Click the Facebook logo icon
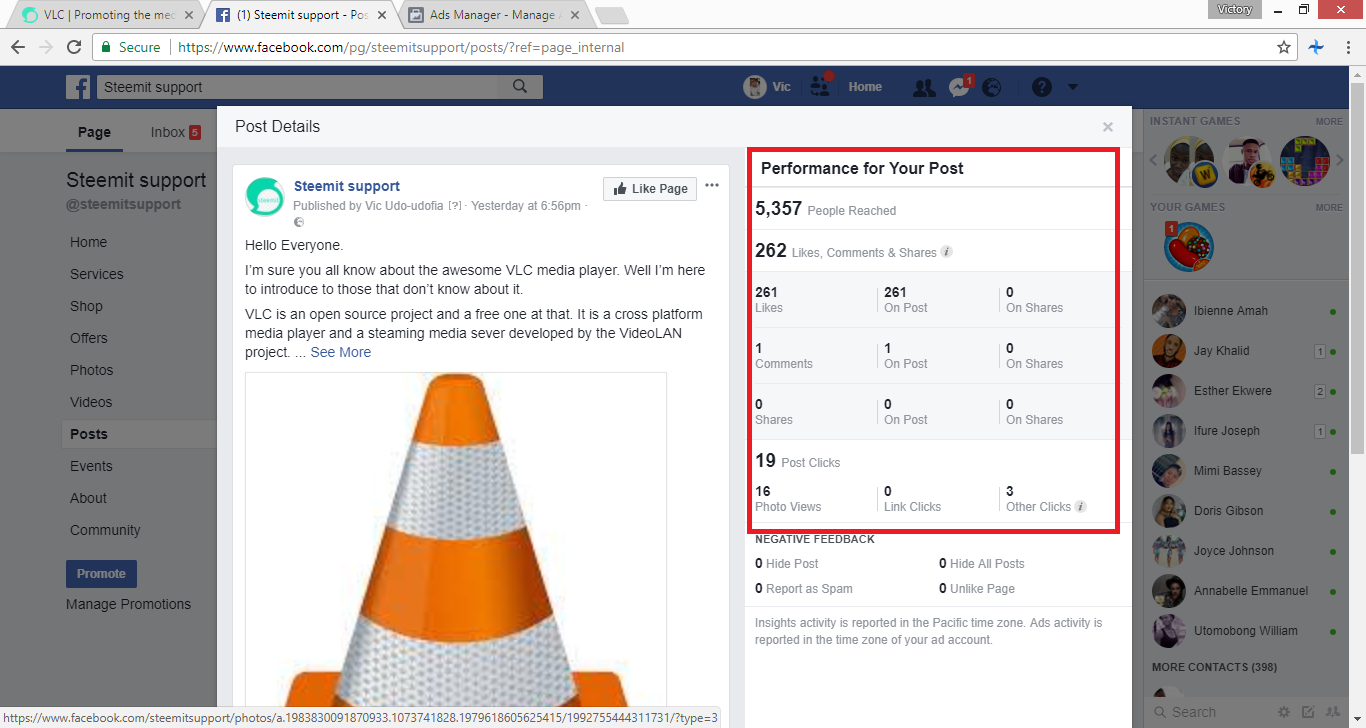Image resolution: width=1366 pixels, height=728 pixels. pyautogui.click(x=78, y=87)
